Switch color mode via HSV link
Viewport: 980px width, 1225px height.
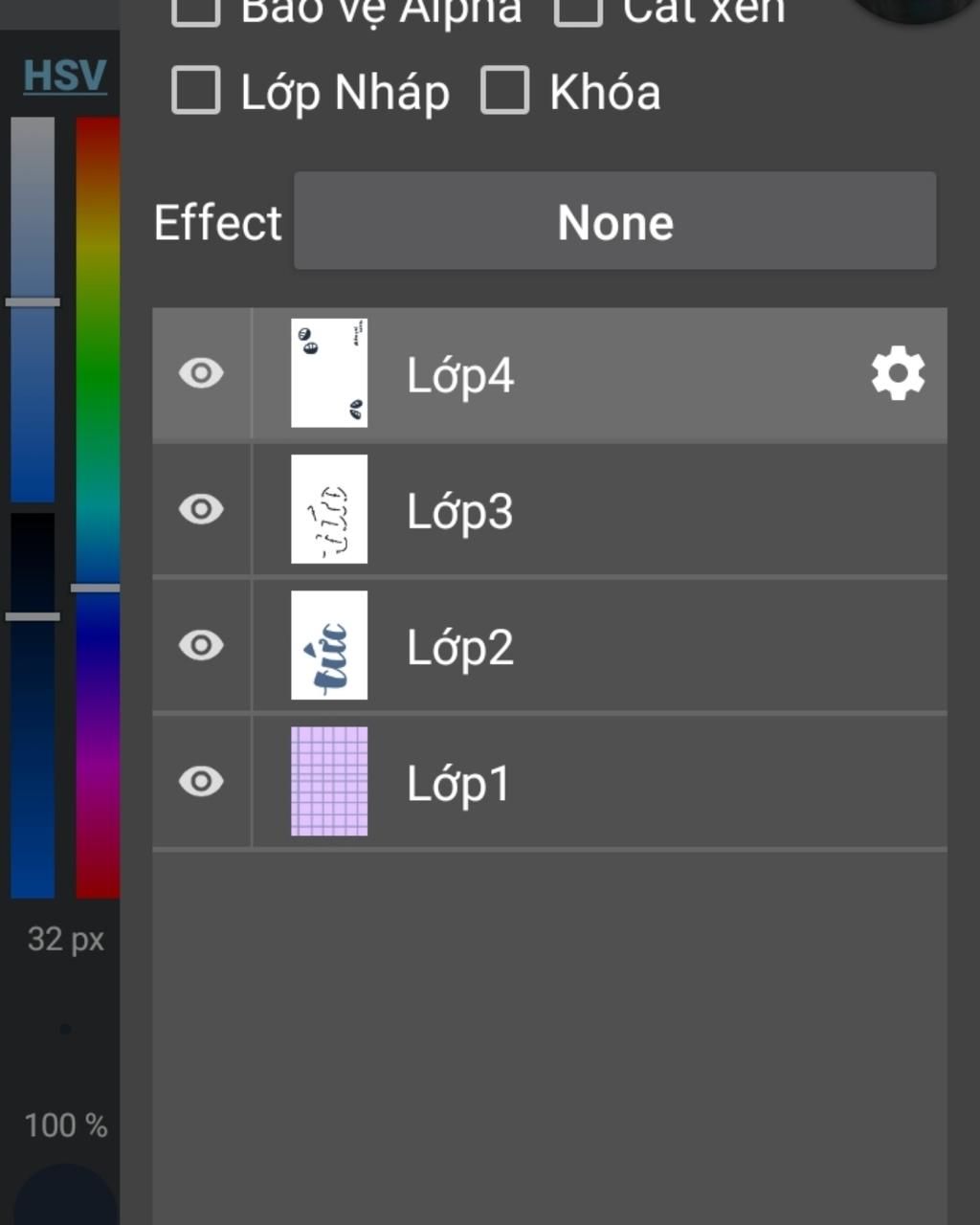(x=65, y=75)
